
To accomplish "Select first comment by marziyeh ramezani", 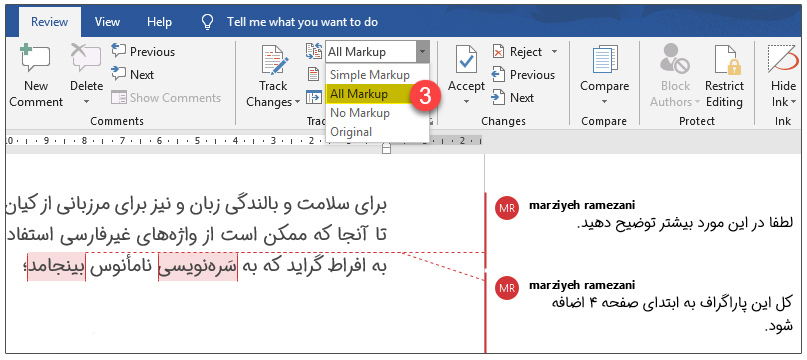I will (643, 215).
